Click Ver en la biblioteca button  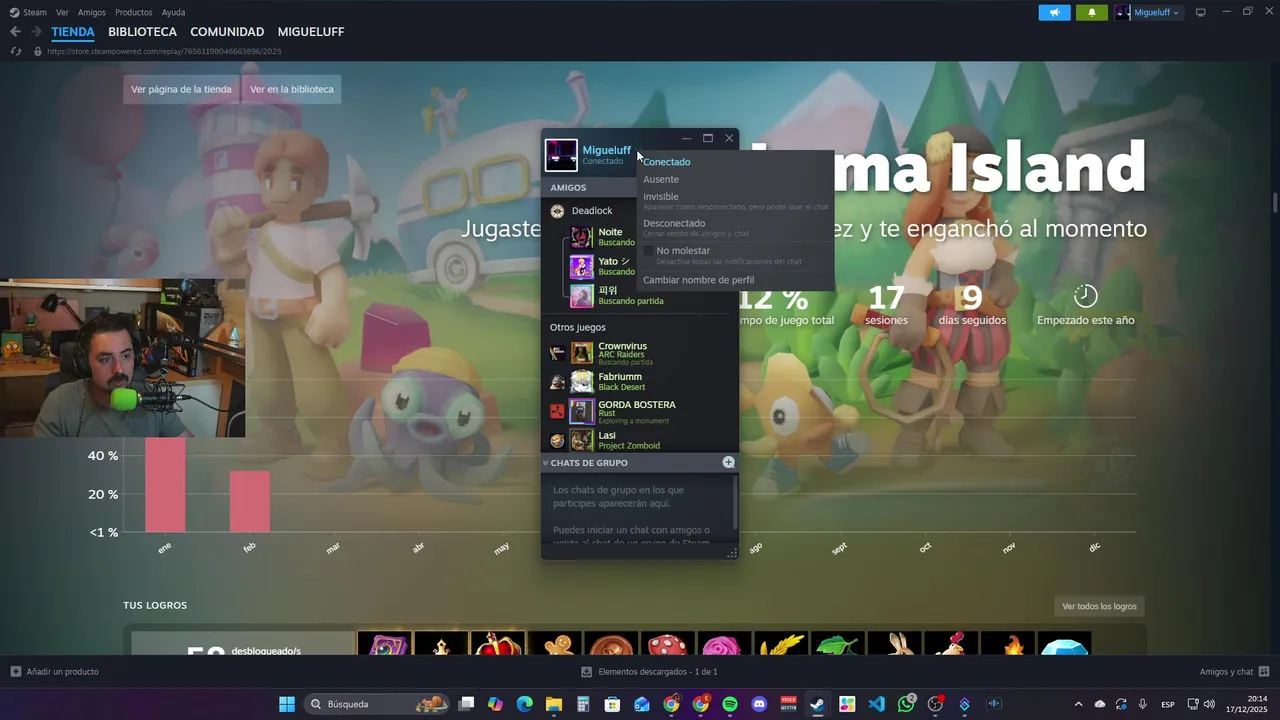click(x=292, y=89)
